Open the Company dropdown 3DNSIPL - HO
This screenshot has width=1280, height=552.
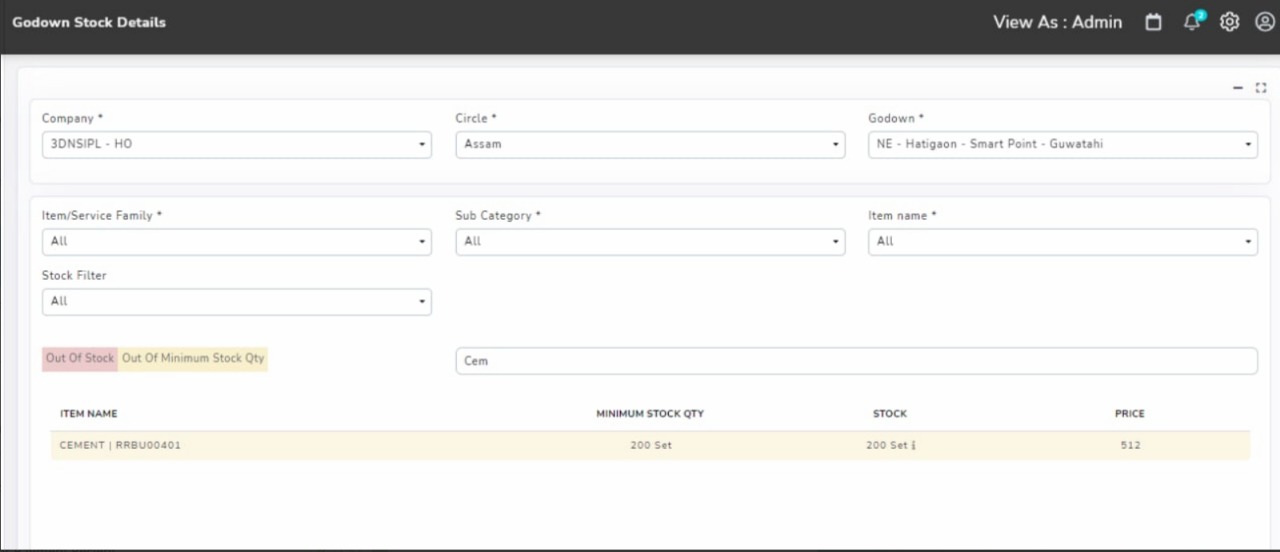[237, 144]
